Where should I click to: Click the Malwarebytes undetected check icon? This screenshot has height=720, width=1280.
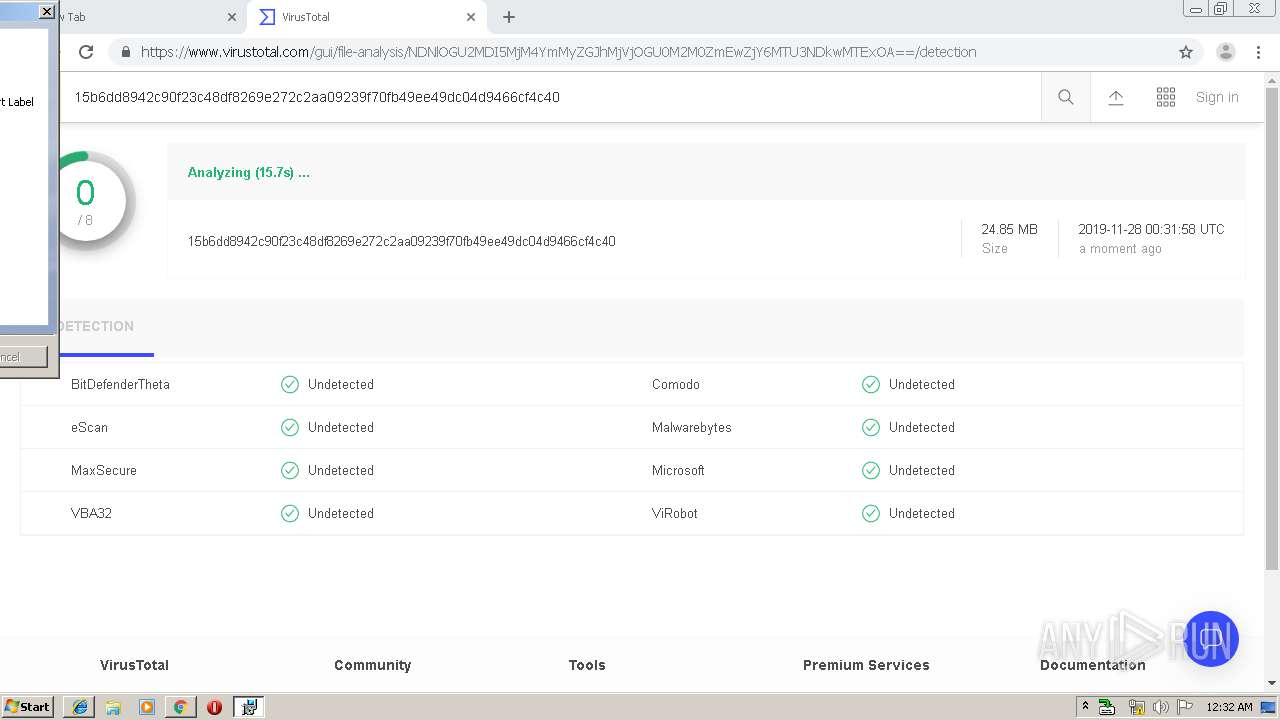point(871,427)
